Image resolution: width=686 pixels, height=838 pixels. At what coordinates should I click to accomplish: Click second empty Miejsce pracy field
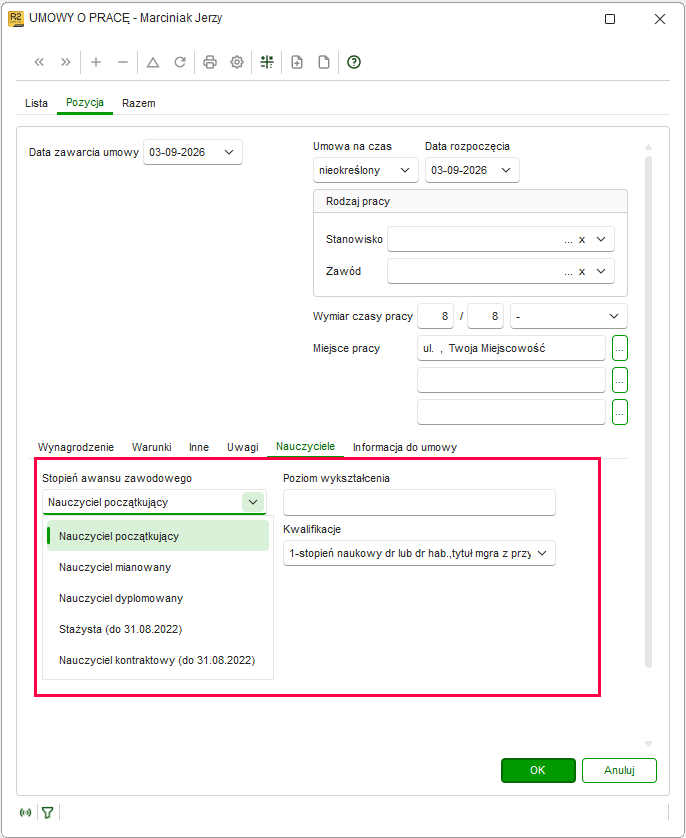point(511,381)
